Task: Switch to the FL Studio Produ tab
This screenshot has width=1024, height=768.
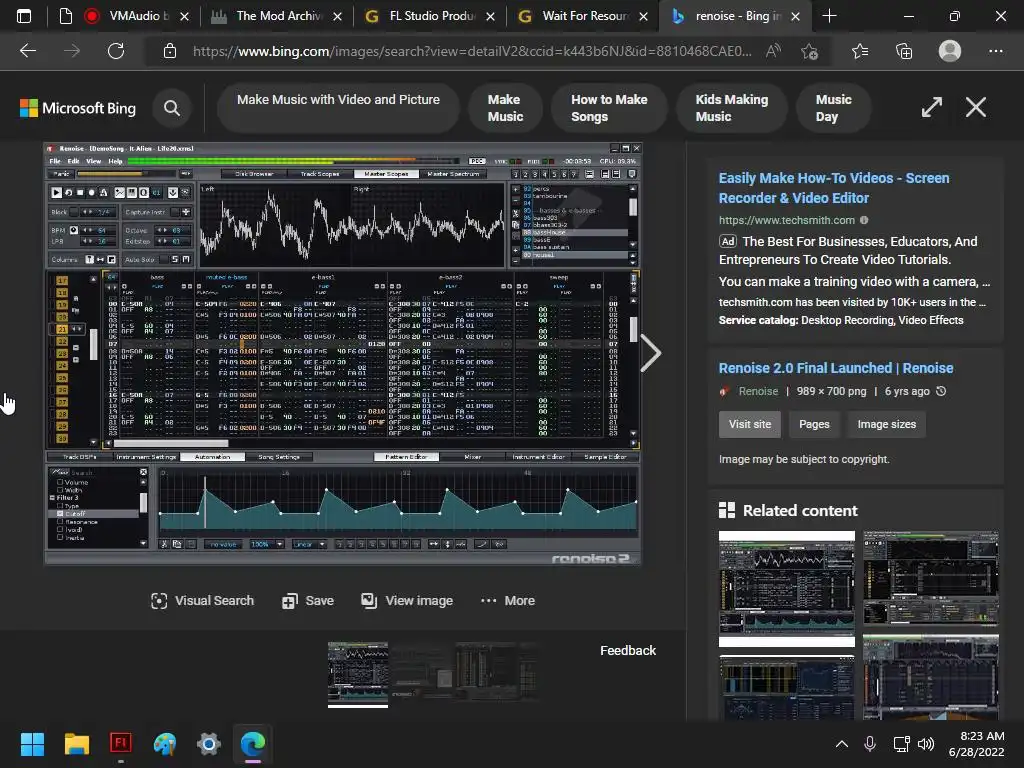Action: 430,16
